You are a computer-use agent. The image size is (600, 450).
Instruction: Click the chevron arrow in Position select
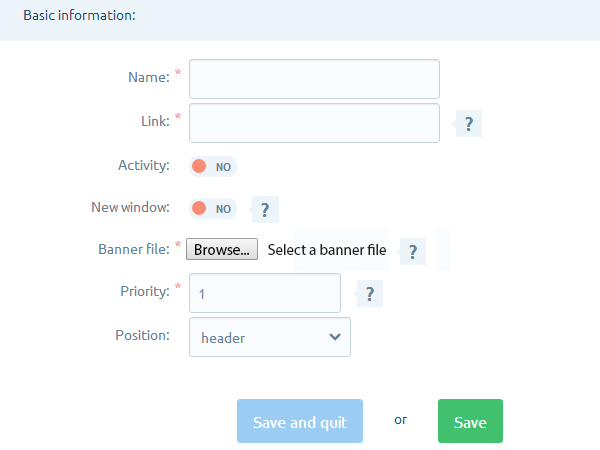pyautogui.click(x=335, y=337)
